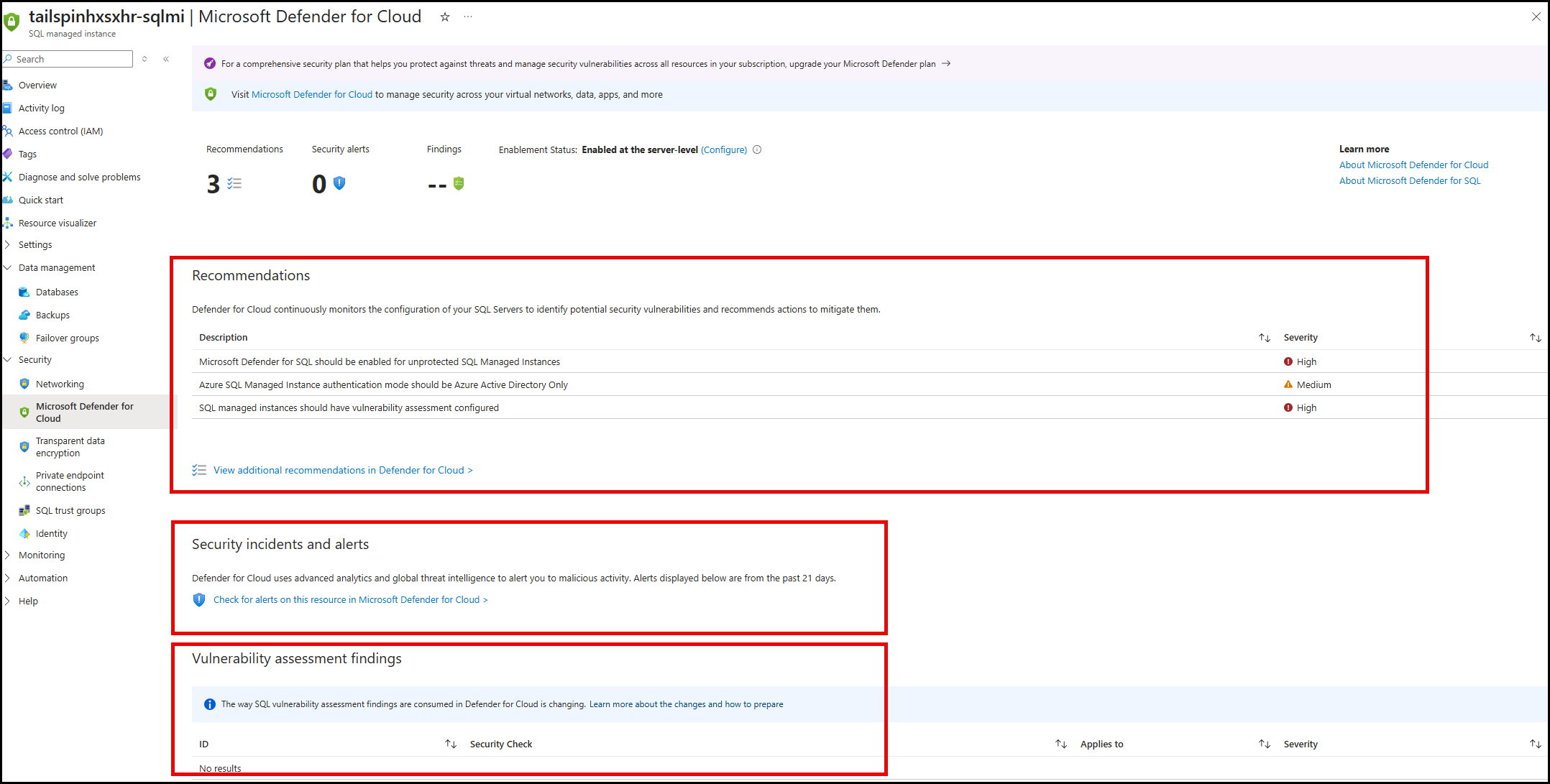Open the more options ellipsis menu
Image resolution: width=1550 pixels, height=784 pixels.
[x=468, y=17]
